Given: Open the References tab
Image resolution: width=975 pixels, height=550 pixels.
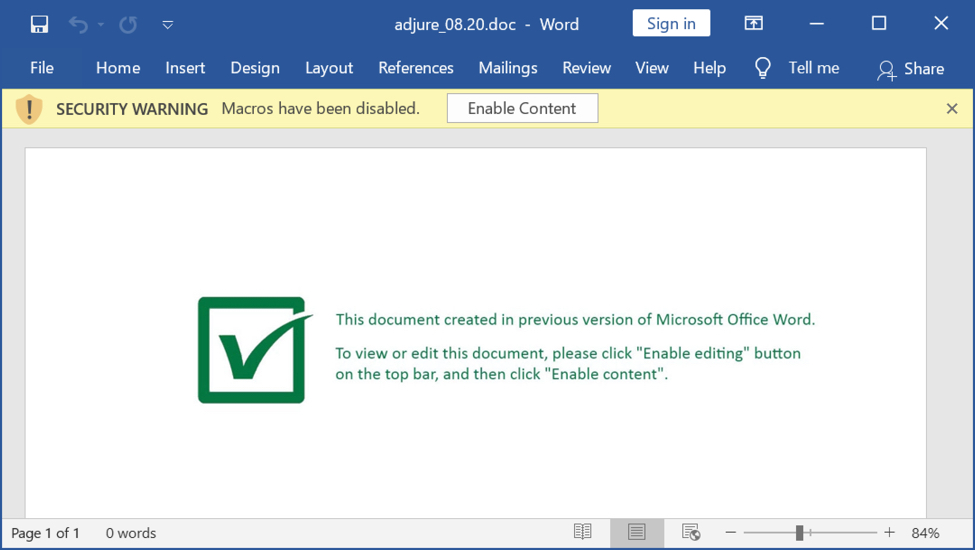Looking at the screenshot, I should point(416,68).
